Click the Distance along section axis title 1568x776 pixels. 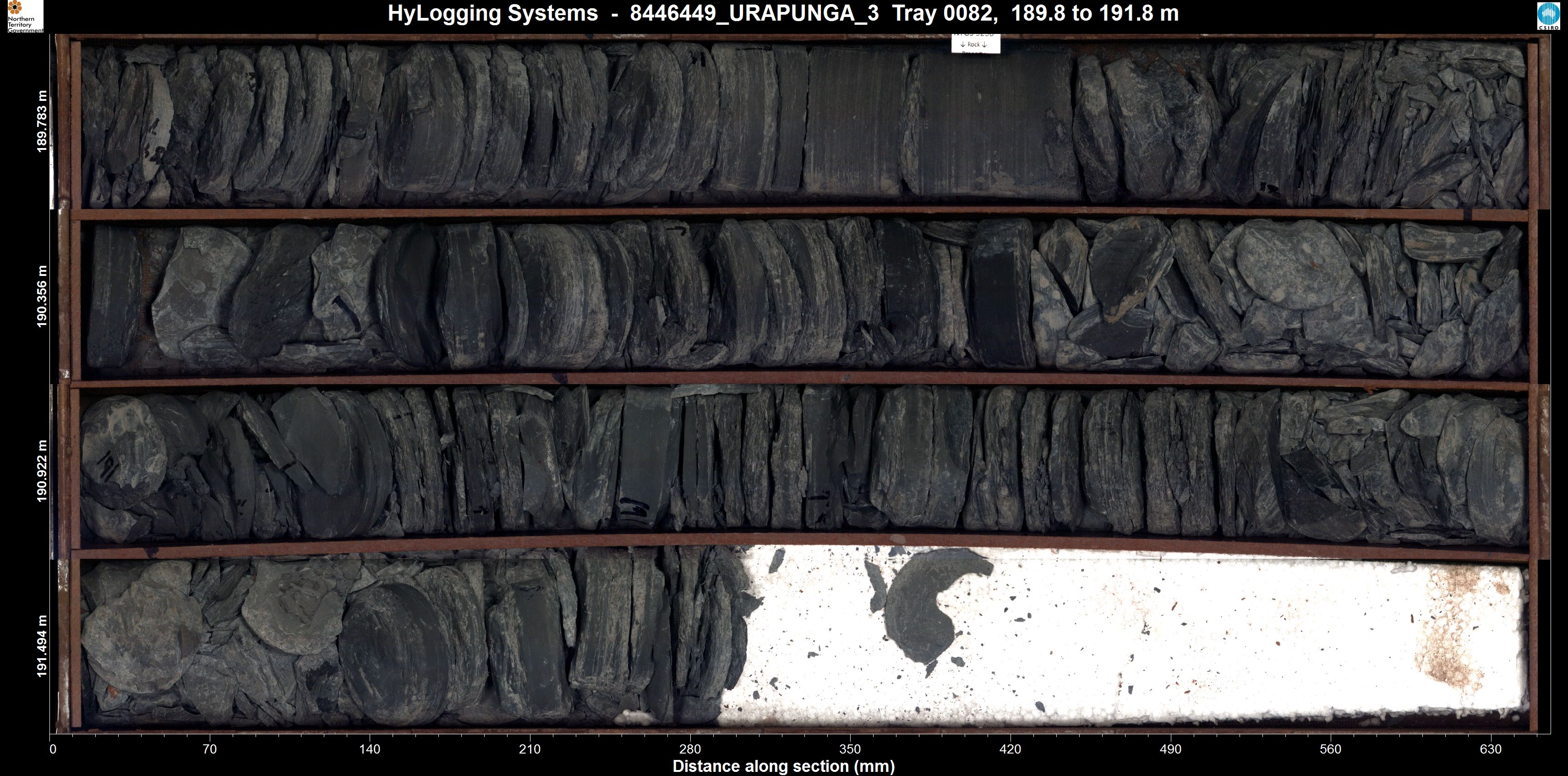783,766
